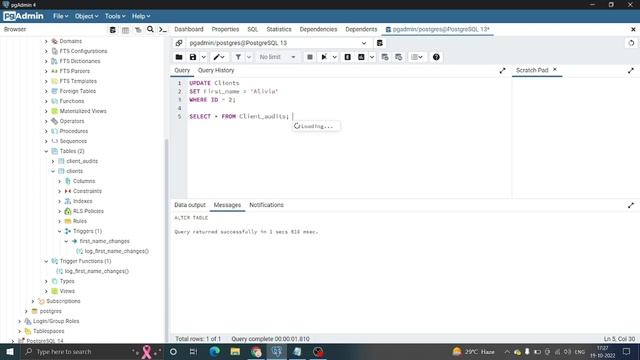Click the Open File folder icon

pyautogui.click(x=179, y=57)
